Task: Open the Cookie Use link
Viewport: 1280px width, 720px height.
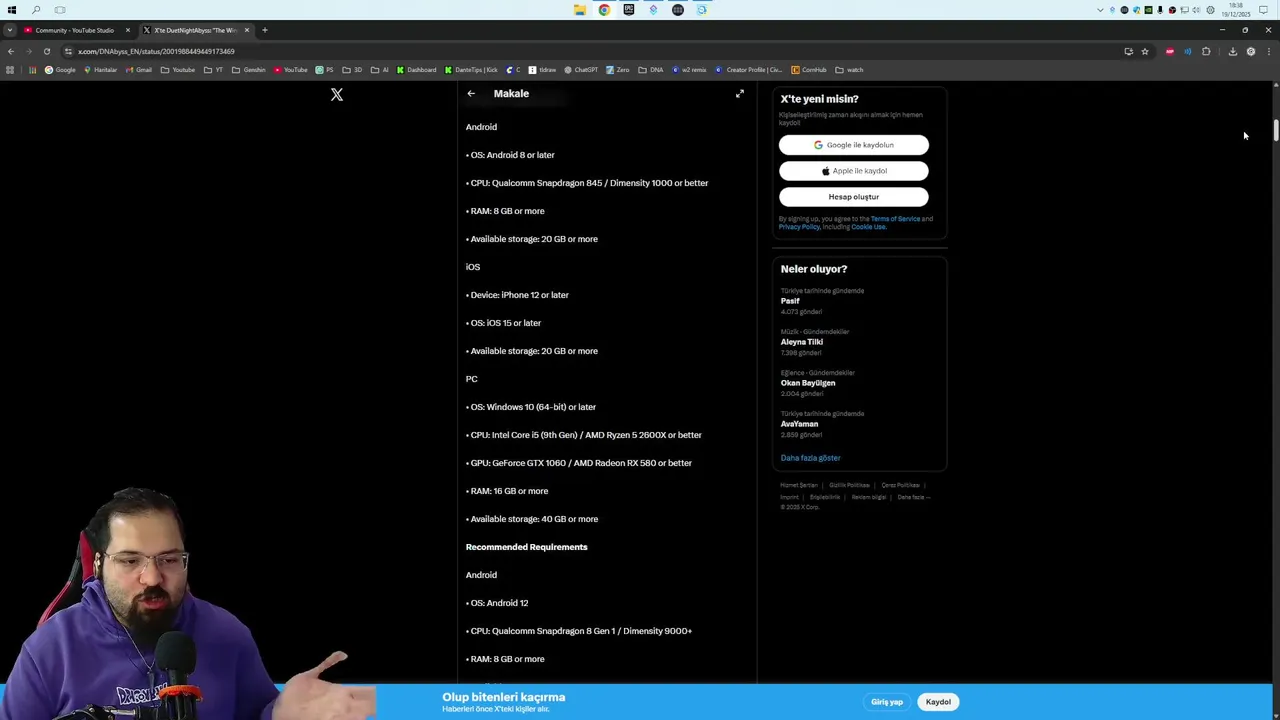Action: point(868,227)
